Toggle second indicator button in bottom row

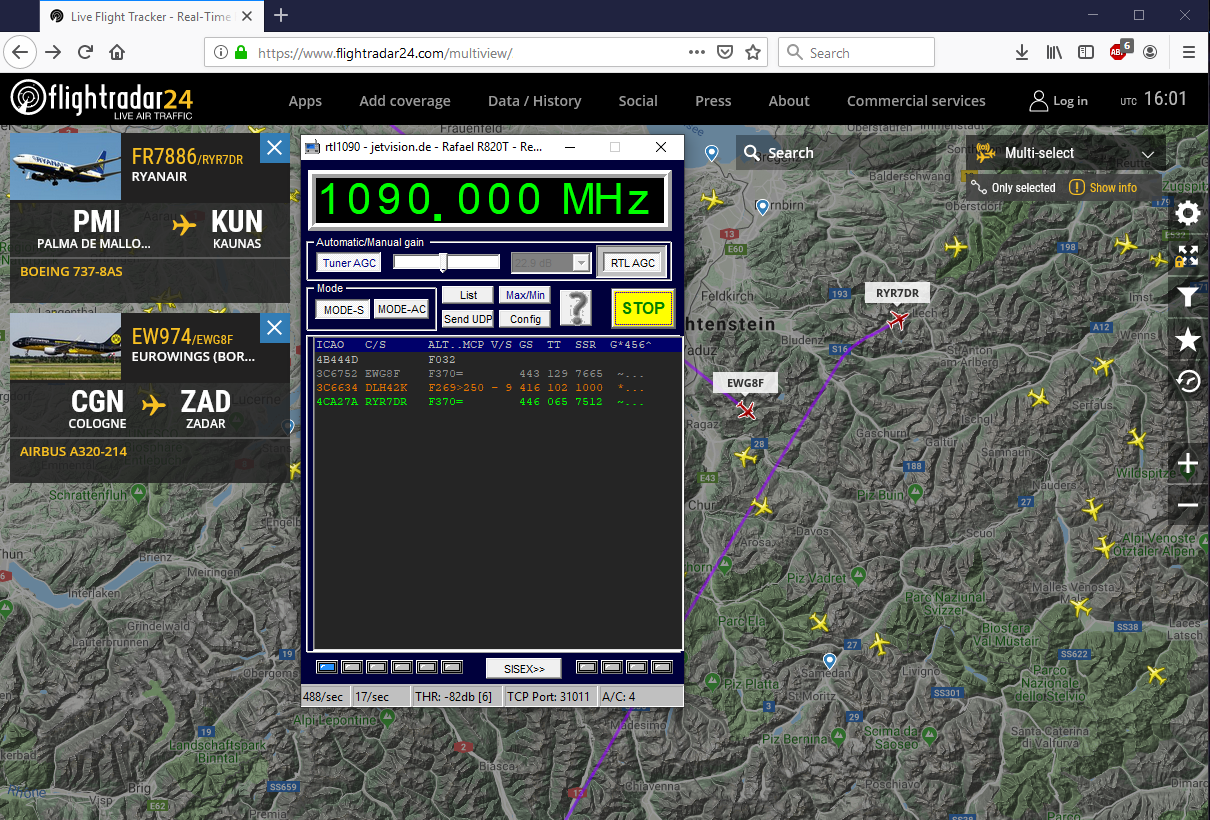pos(352,667)
